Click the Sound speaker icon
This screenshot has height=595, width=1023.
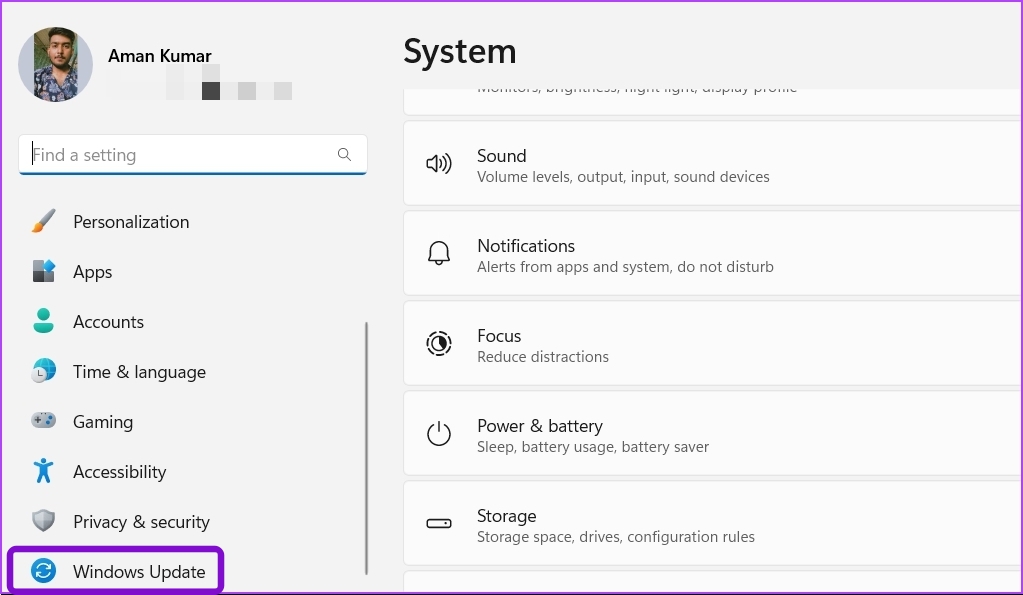(x=438, y=164)
